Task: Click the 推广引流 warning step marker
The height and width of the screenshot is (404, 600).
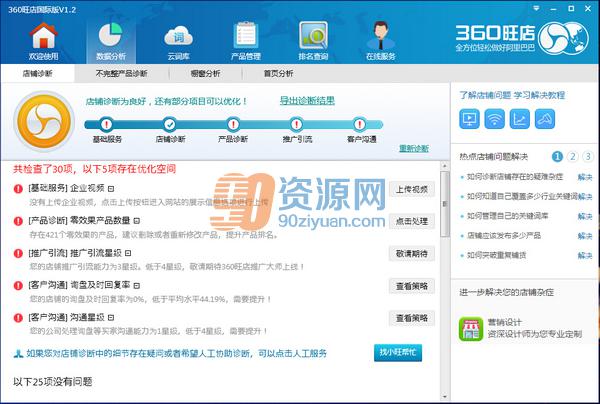Action: coord(297,124)
